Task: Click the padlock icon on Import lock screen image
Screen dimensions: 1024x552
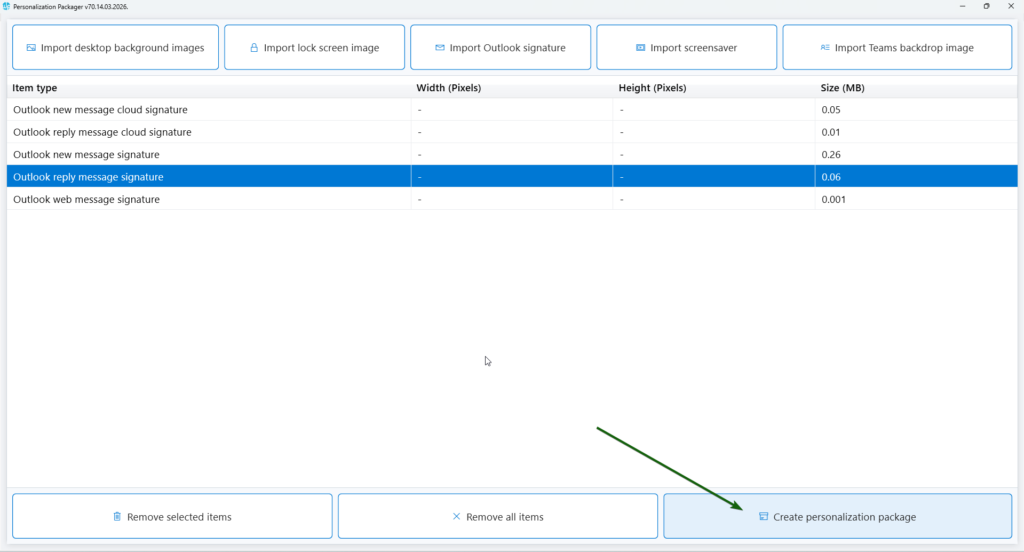Action: (254, 48)
